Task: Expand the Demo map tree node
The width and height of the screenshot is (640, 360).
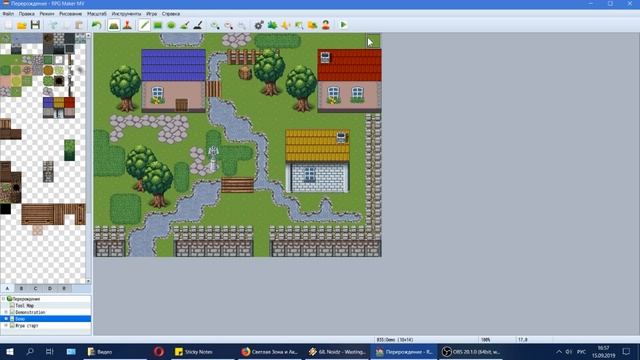Action: (6, 319)
